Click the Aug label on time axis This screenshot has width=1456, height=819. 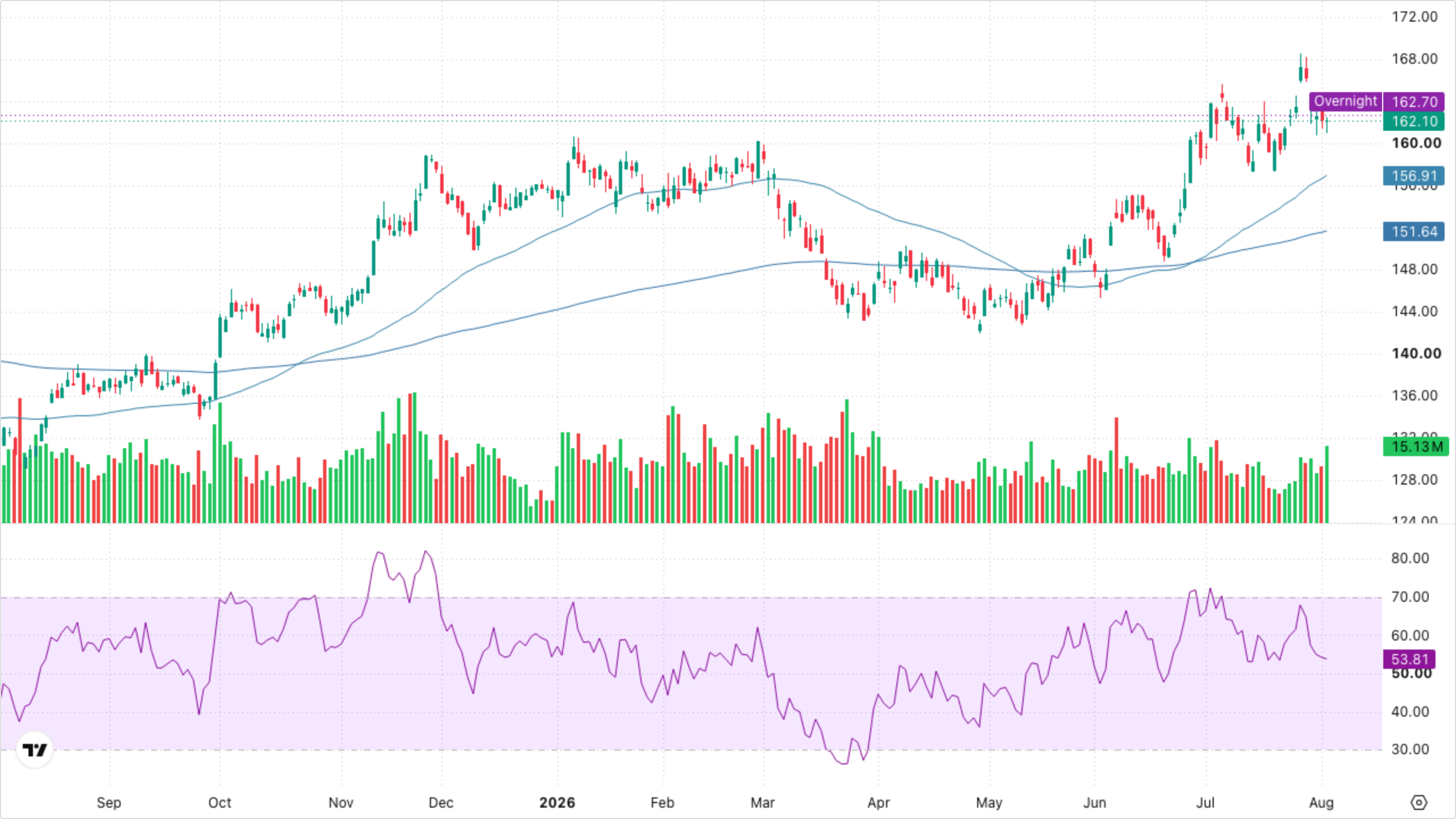pos(1321,803)
